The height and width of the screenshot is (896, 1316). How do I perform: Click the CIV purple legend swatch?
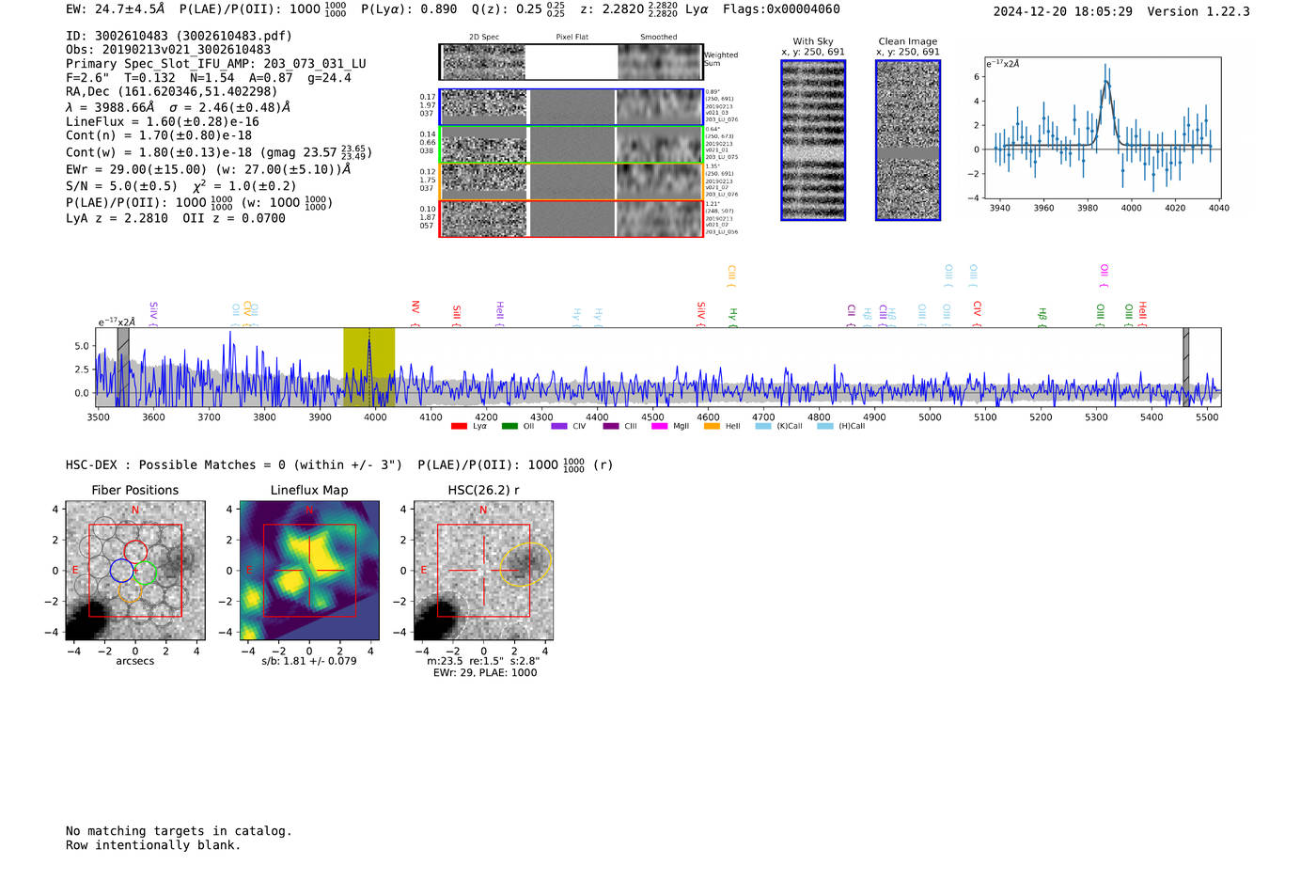pyautogui.click(x=559, y=426)
